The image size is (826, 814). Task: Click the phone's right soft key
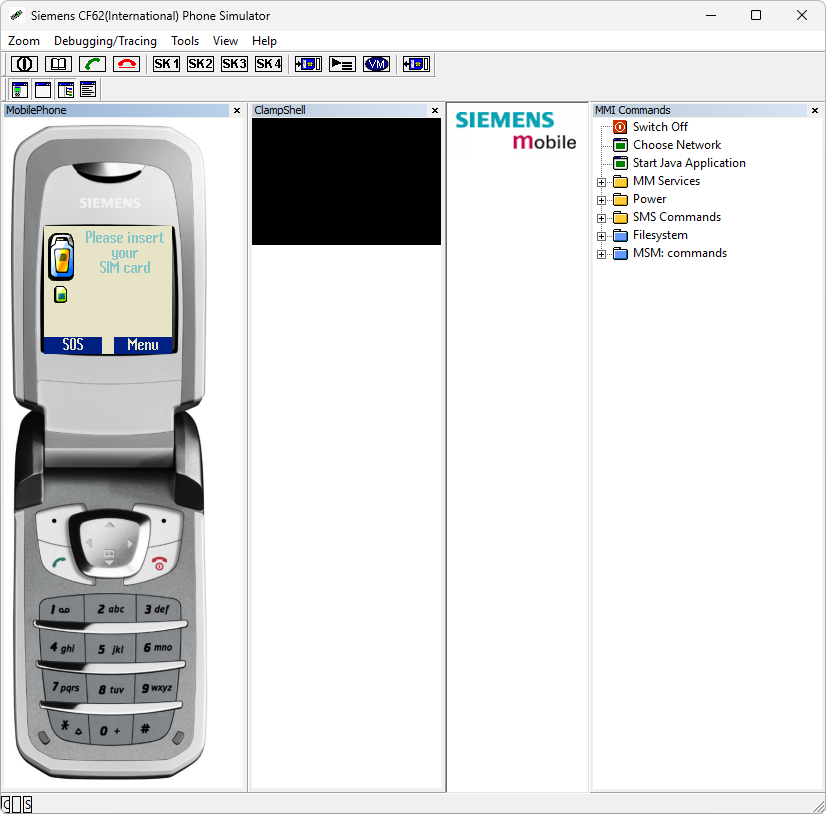163,523
